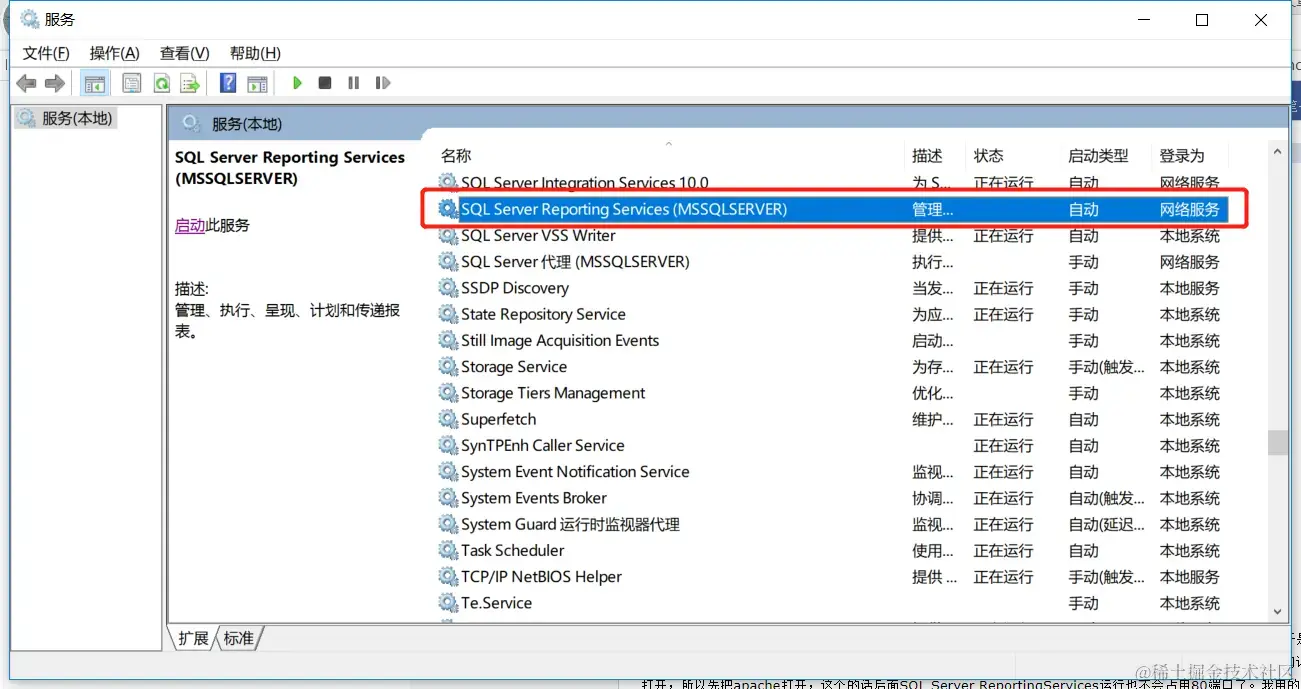Screen dimensions: 1301x689
Task: Select SynTPEnh Caller Service row
Action: click(x=832, y=446)
